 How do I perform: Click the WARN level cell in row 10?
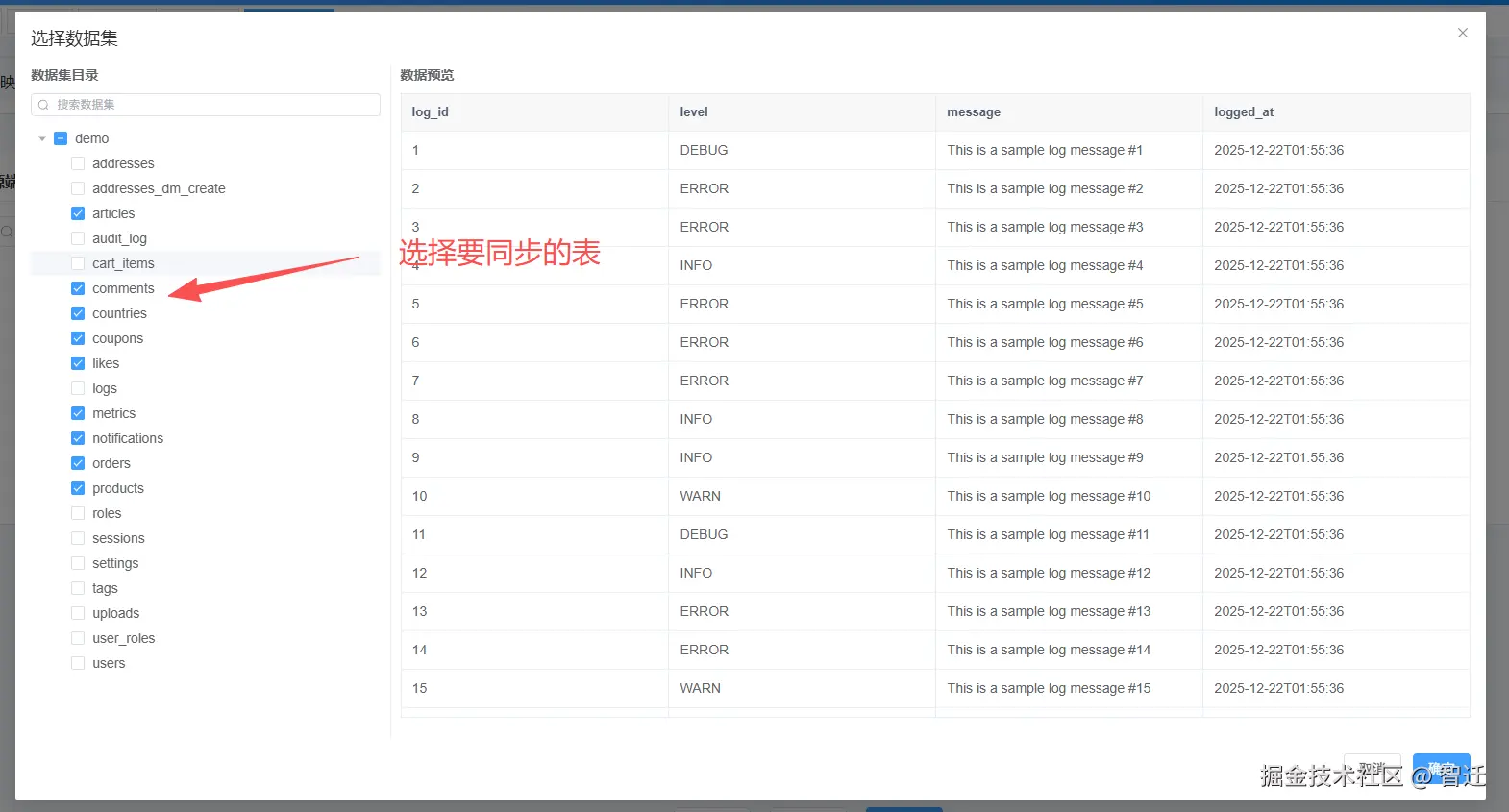pyautogui.click(x=802, y=496)
